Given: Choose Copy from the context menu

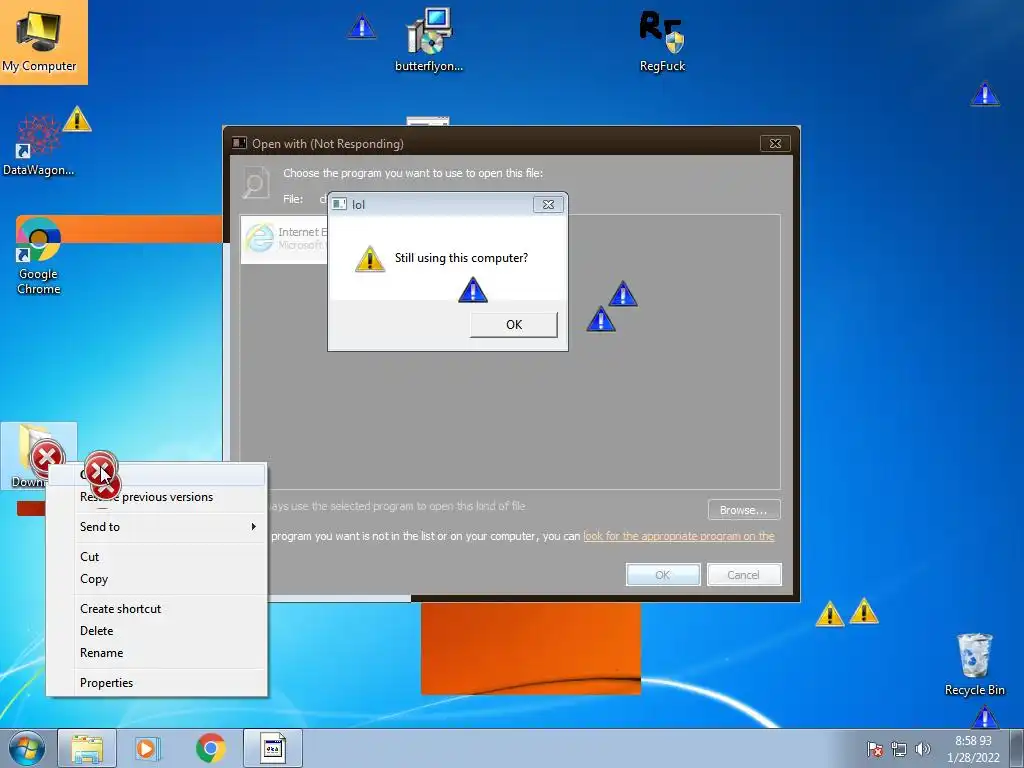Looking at the screenshot, I should coord(157,579).
